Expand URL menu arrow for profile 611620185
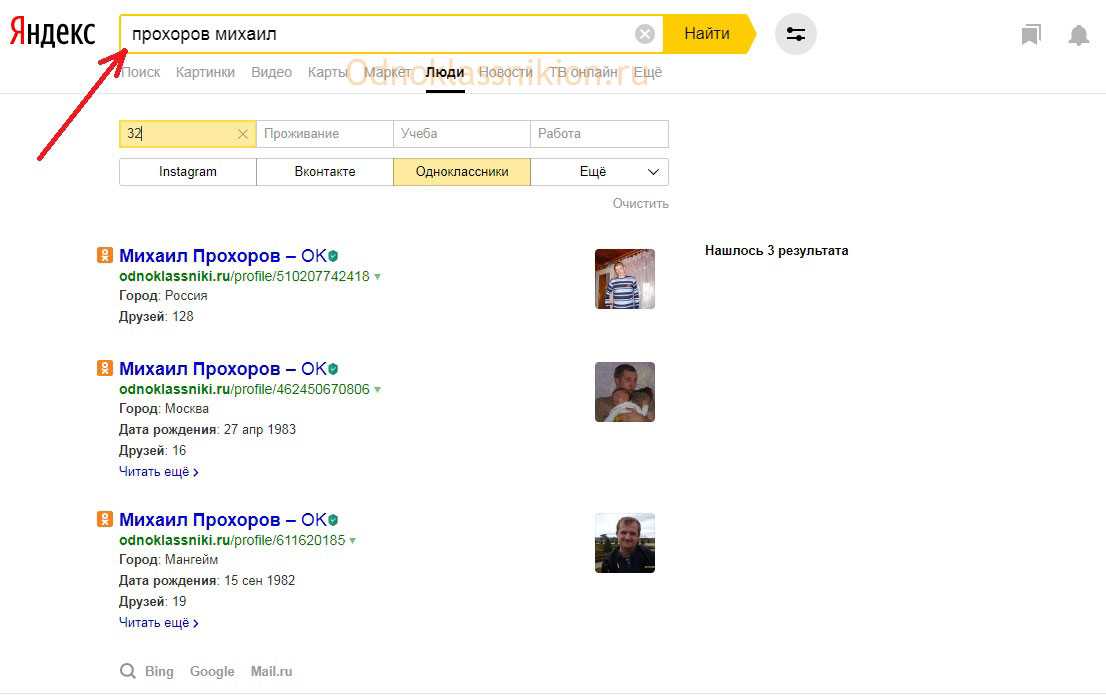The width and height of the screenshot is (1106, 695). click(353, 540)
